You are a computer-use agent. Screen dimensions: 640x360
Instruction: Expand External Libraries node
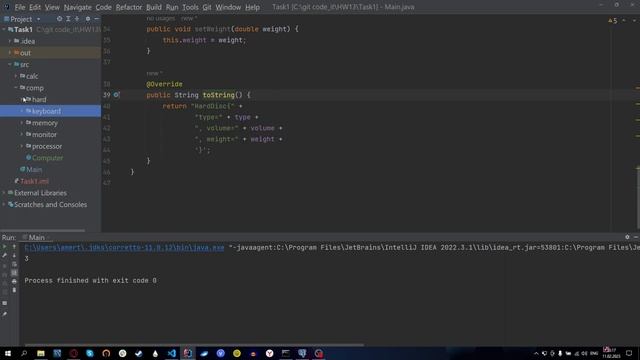(x=4, y=193)
